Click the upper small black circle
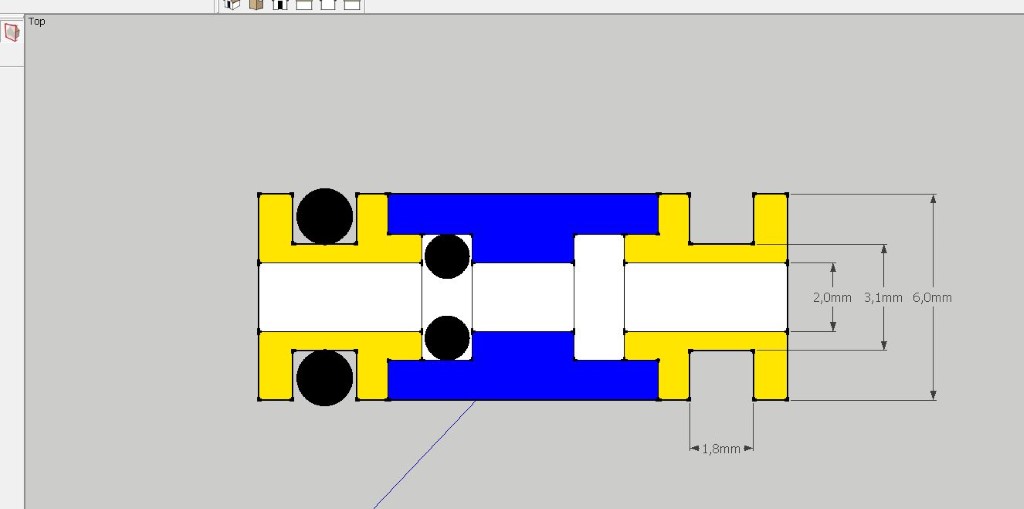The width and height of the screenshot is (1024, 509). [447, 257]
